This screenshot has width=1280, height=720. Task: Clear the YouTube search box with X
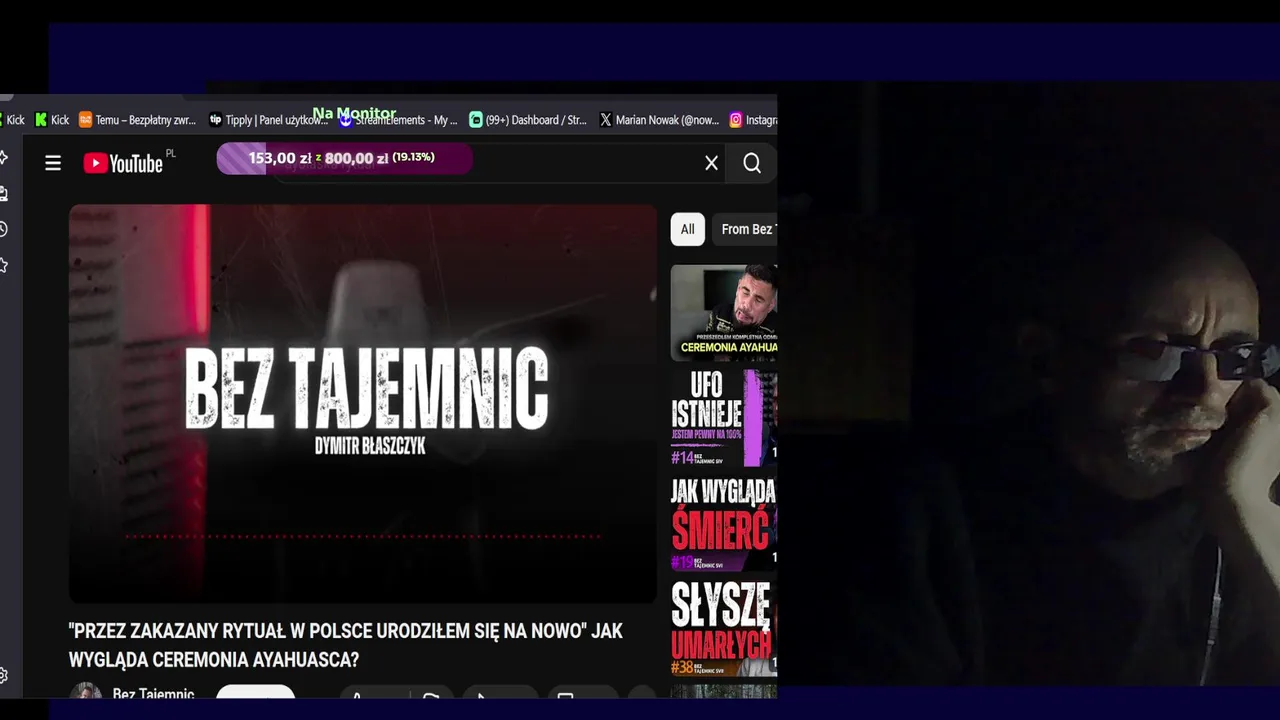tap(711, 163)
